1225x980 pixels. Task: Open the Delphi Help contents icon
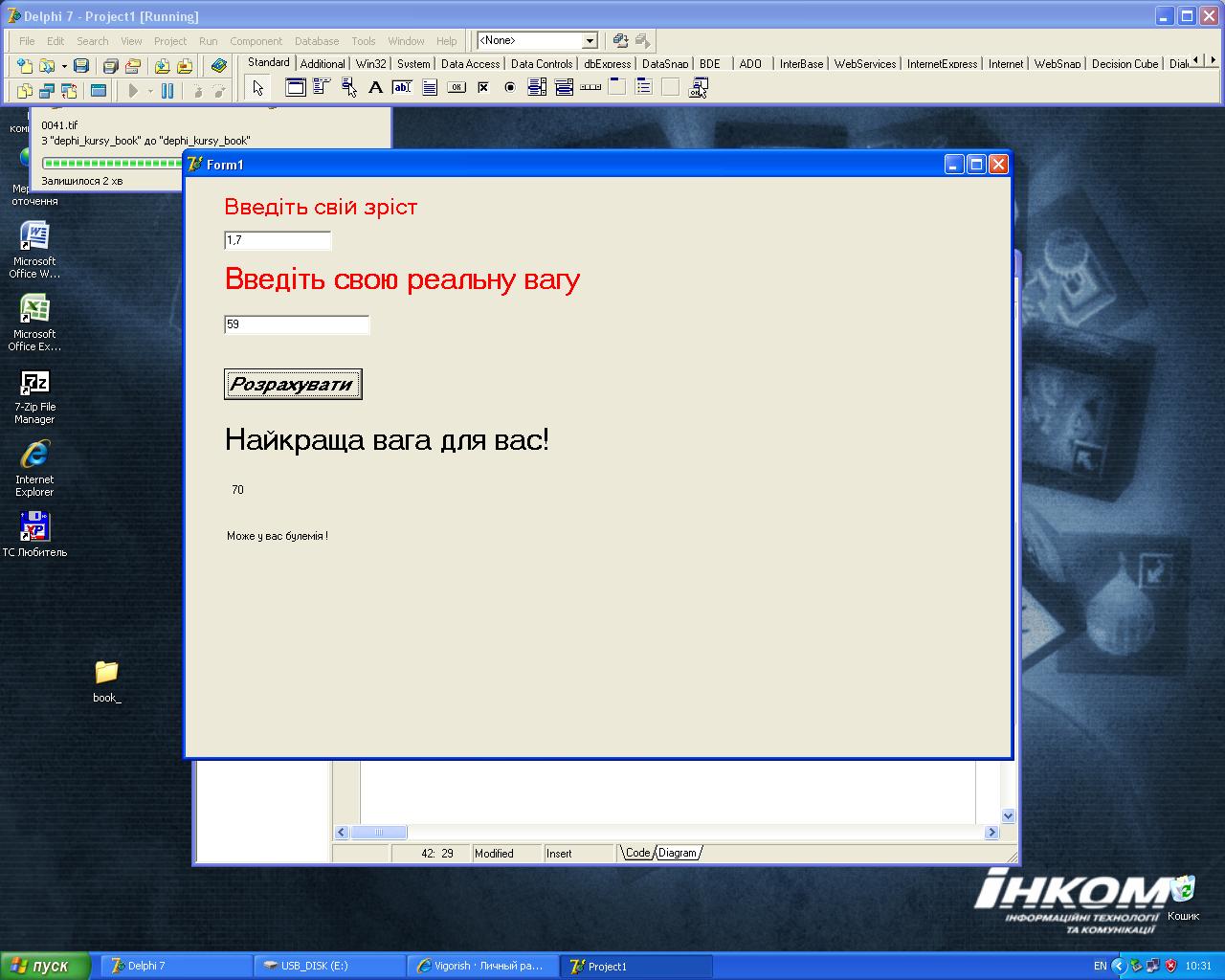(x=219, y=66)
